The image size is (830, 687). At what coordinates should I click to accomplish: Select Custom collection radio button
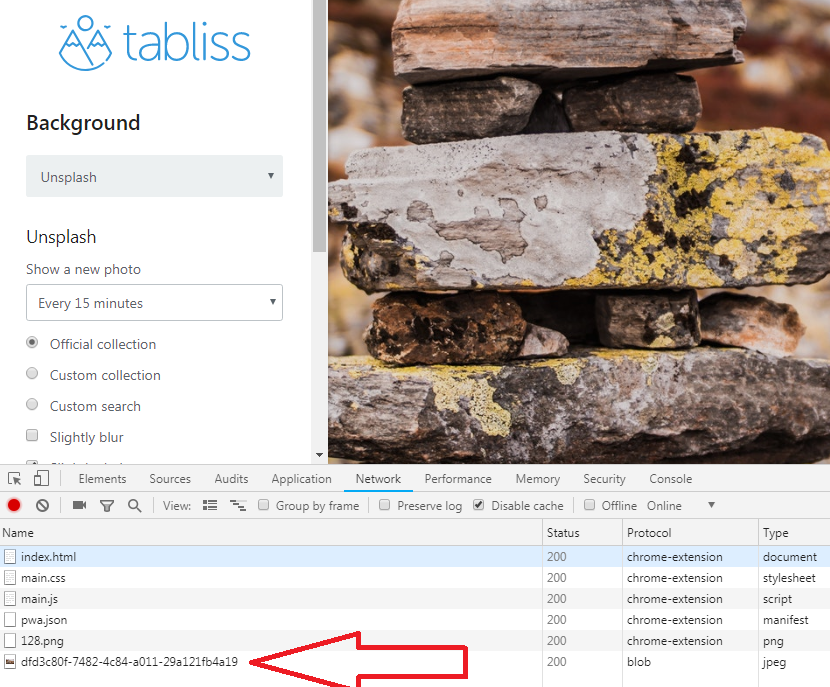pyautogui.click(x=32, y=373)
